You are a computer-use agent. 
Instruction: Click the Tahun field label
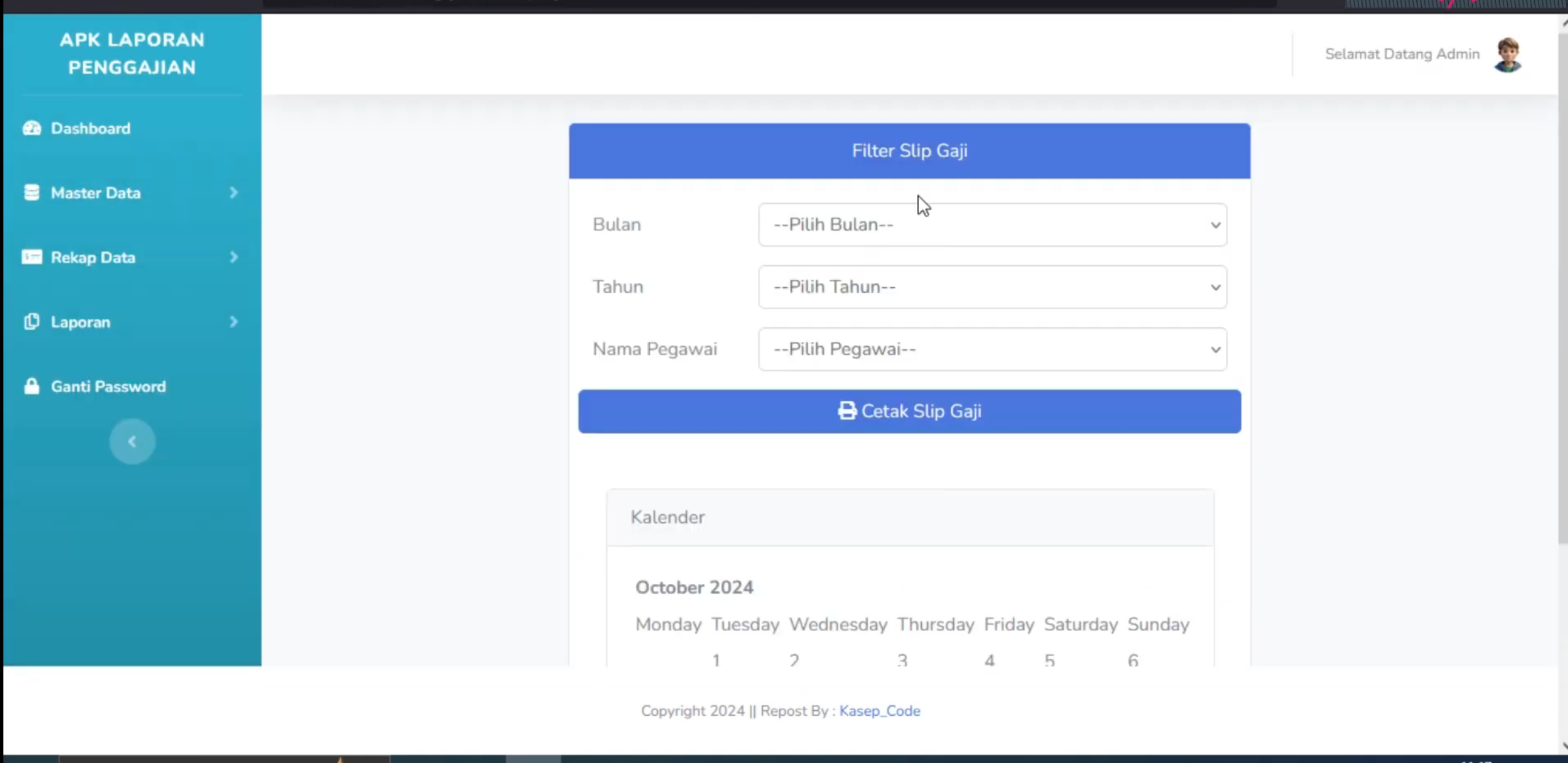(x=618, y=287)
